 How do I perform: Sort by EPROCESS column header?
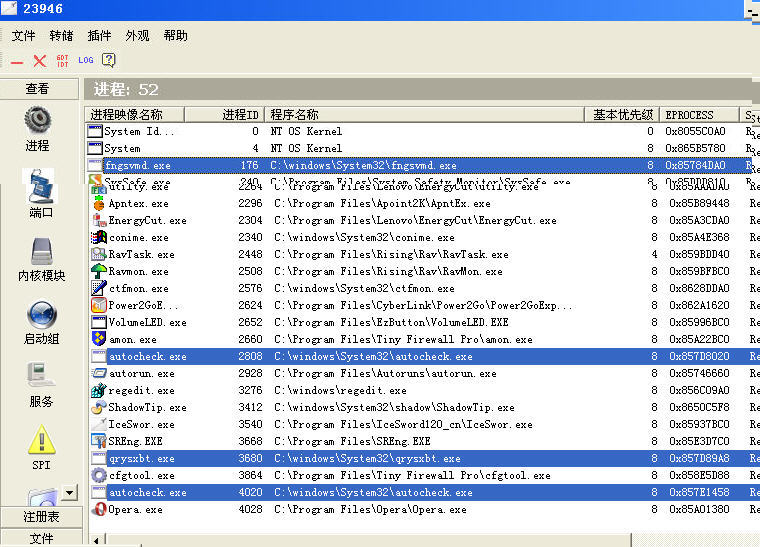tap(699, 115)
